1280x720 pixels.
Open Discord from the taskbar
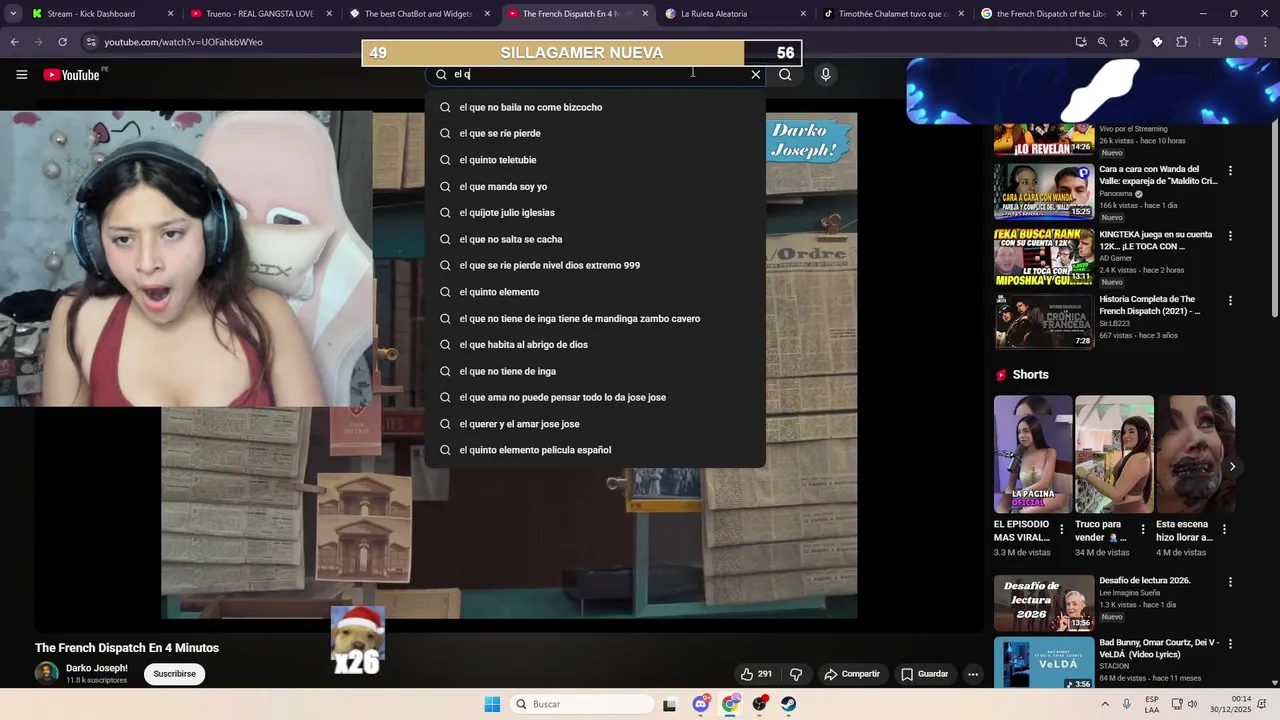(x=700, y=704)
